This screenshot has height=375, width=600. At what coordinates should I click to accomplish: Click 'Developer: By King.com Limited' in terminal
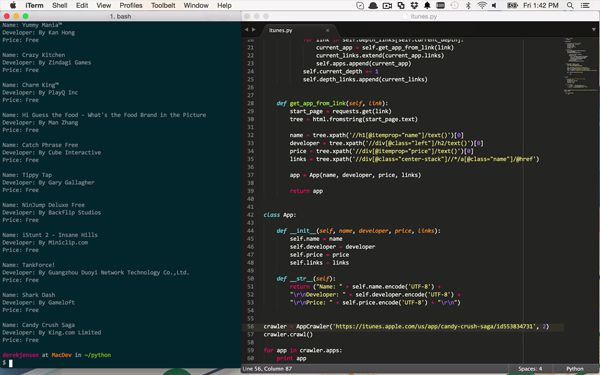pos(52,333)
